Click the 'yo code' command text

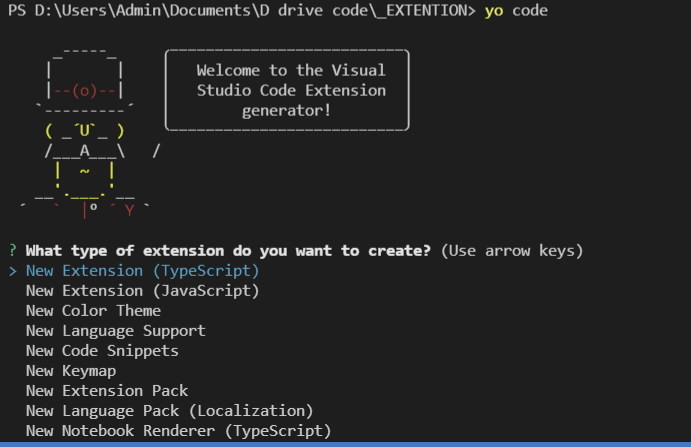[x=516, y=11]
